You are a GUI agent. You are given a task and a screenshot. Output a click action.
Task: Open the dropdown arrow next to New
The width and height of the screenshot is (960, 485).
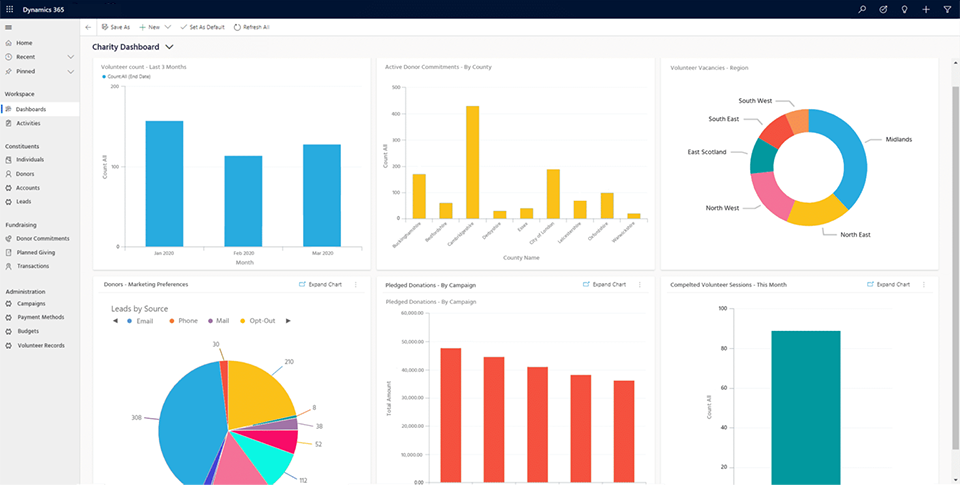coord(167,27)
